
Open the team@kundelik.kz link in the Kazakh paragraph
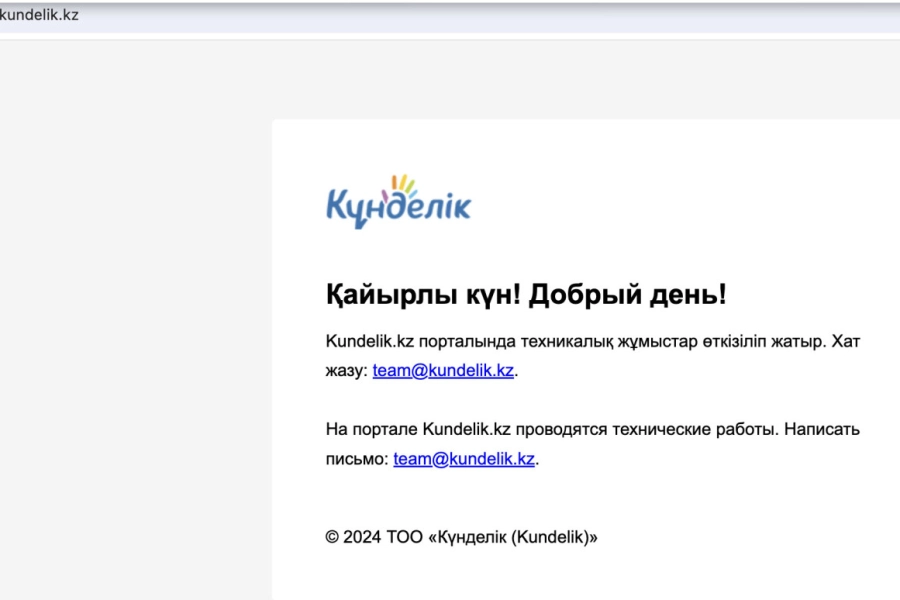tap(443, 369)
